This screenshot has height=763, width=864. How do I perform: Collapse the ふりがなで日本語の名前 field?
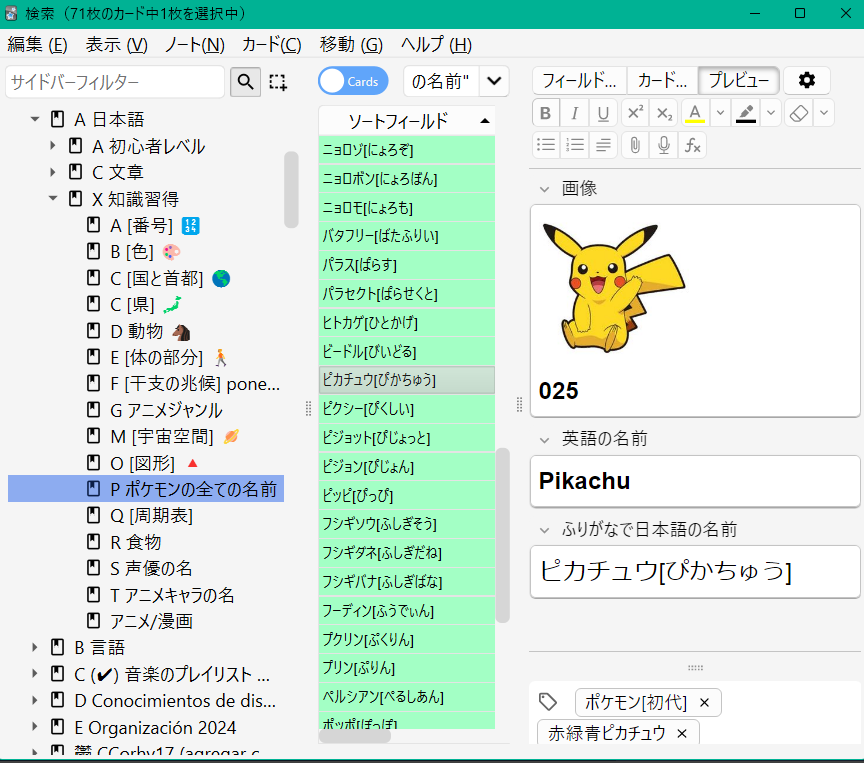tap(544, 531)
